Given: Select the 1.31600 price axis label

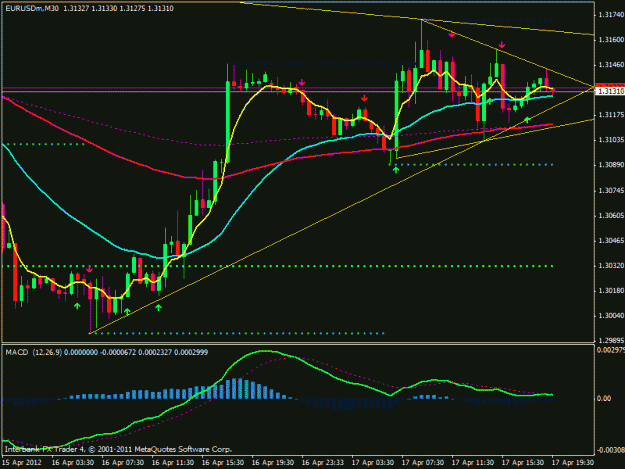Looking at the screenshot, I should point(611,40).
